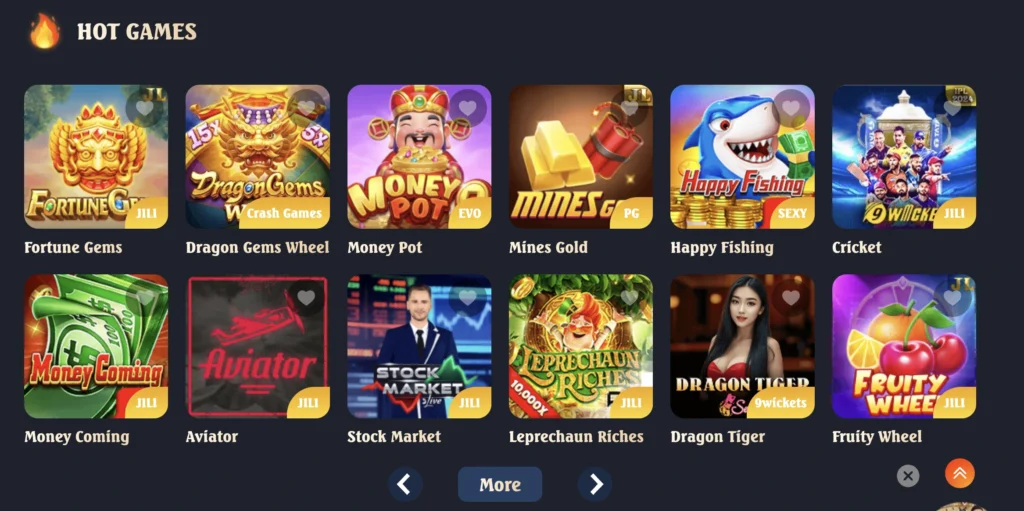Screen dimensions: 1024x511
Task: Click the Crash Games tag on Dragon Gems
Action: (285, 213)
